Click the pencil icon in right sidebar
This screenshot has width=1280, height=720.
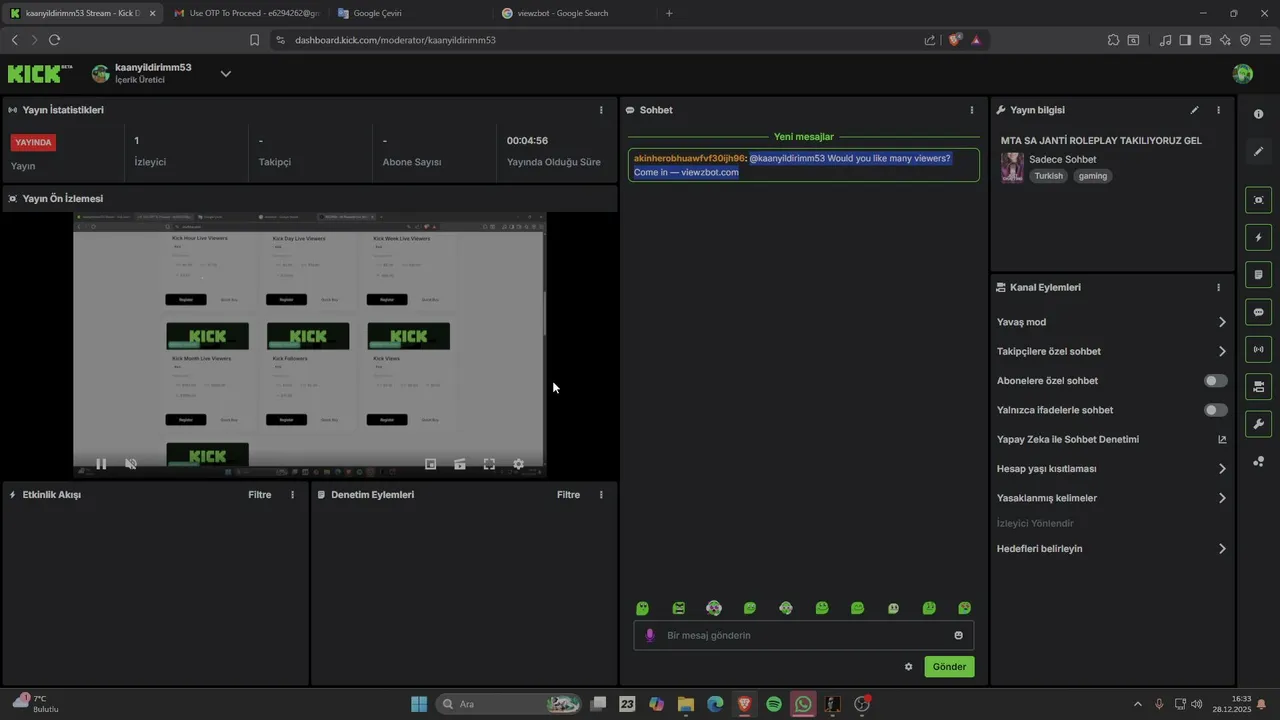pos(1258,151)
